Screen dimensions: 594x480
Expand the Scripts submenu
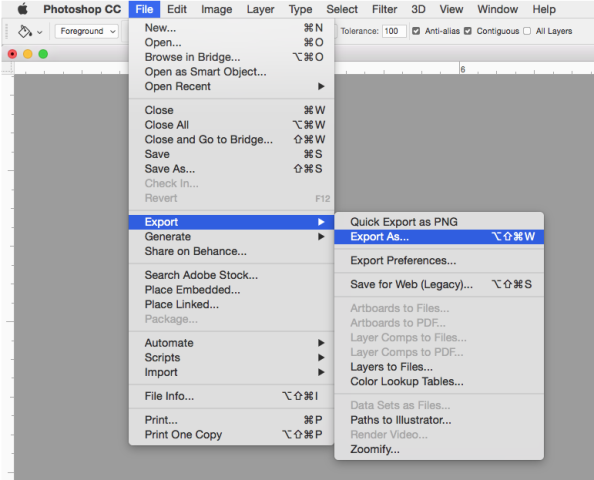point(231,358)
